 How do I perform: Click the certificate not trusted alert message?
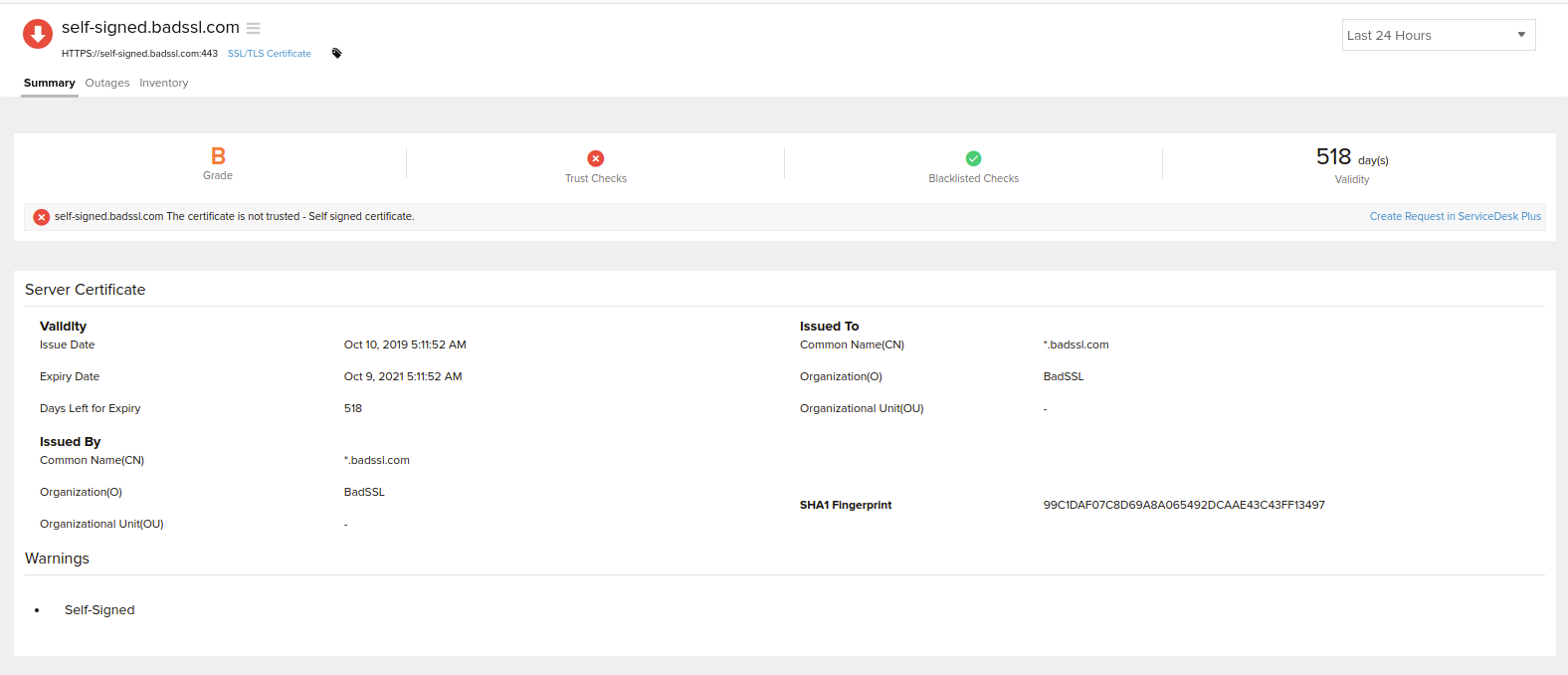(x=234, y=216)
